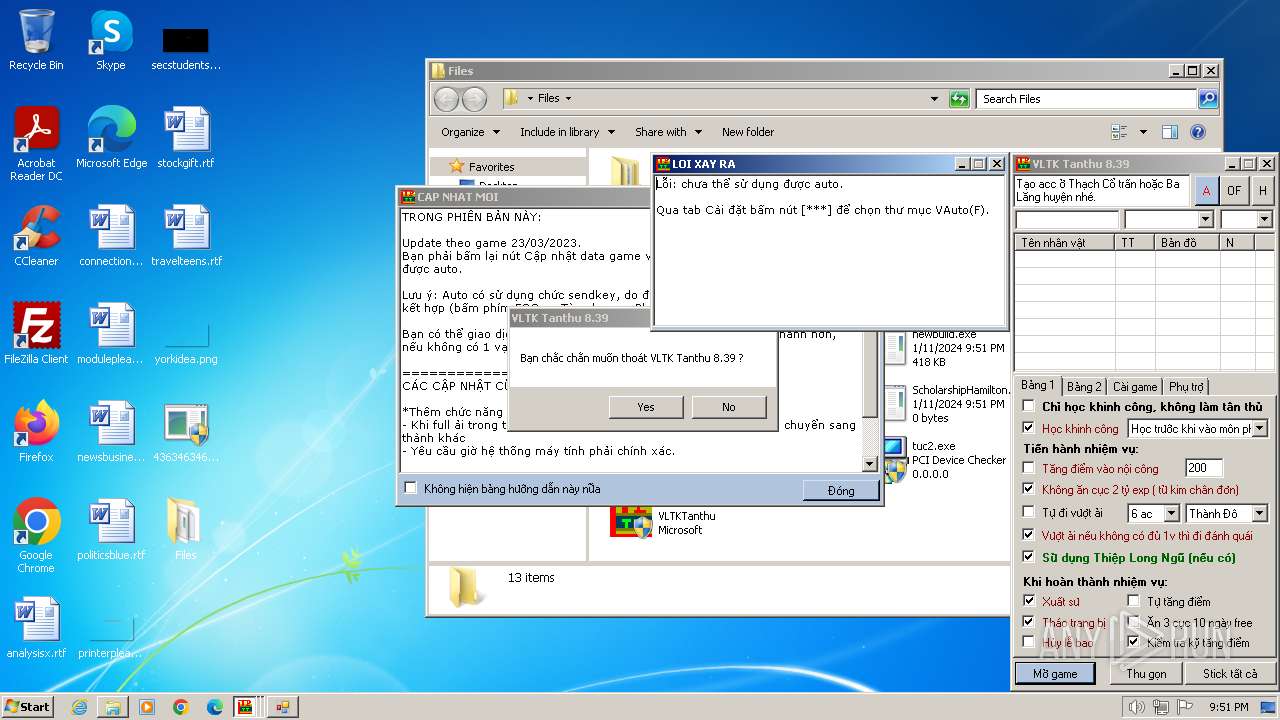Click the Chrome icon on the taskbar
This screenshot has height=720, width=1280.
[x=181, y=707]
